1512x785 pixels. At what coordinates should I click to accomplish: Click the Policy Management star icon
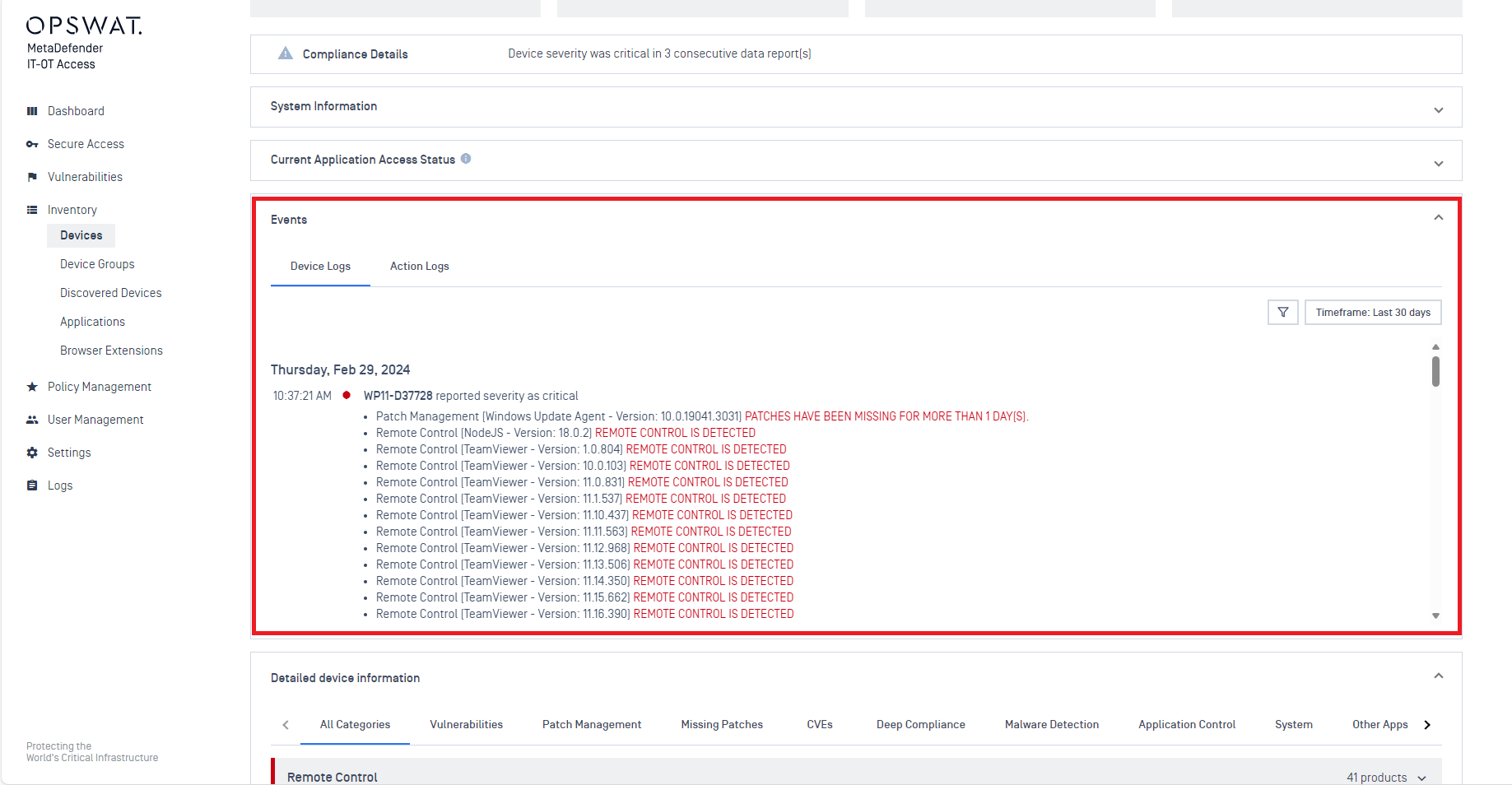[32, 387]
